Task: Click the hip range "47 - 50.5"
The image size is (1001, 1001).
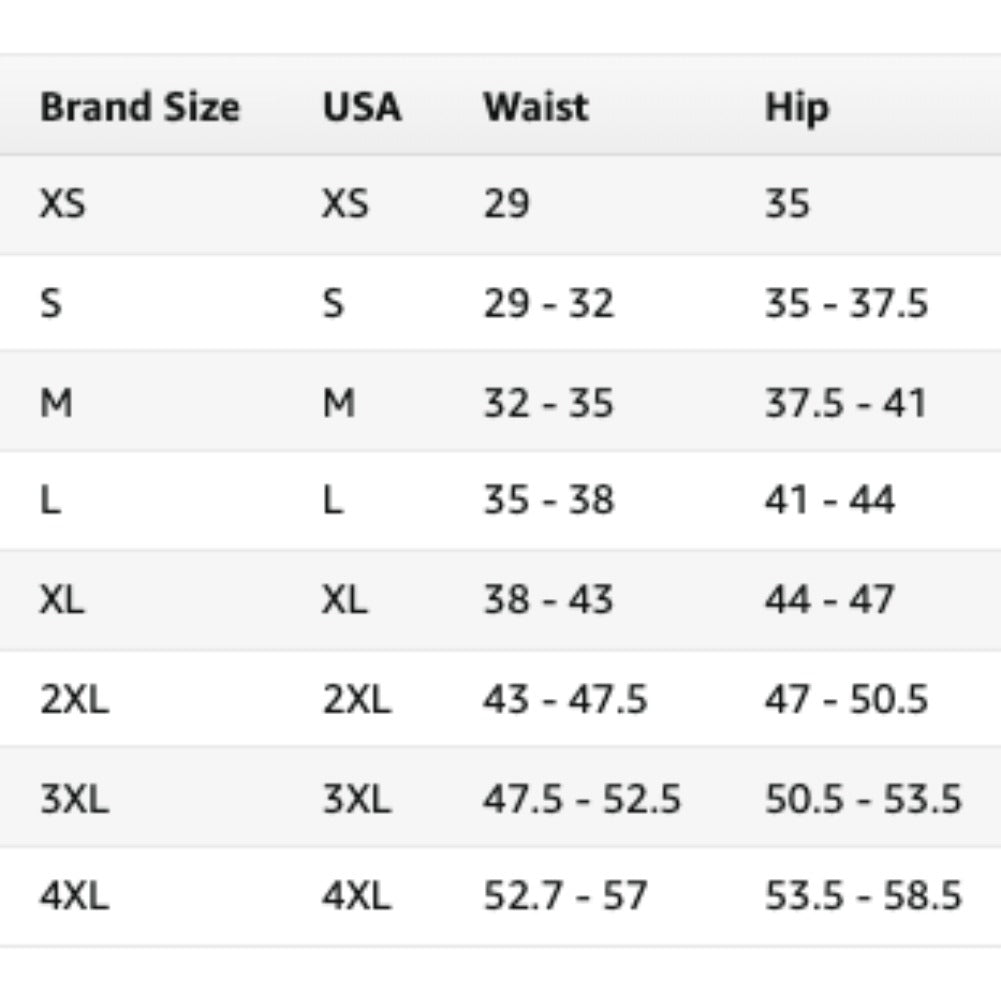Action: [846, 699]
